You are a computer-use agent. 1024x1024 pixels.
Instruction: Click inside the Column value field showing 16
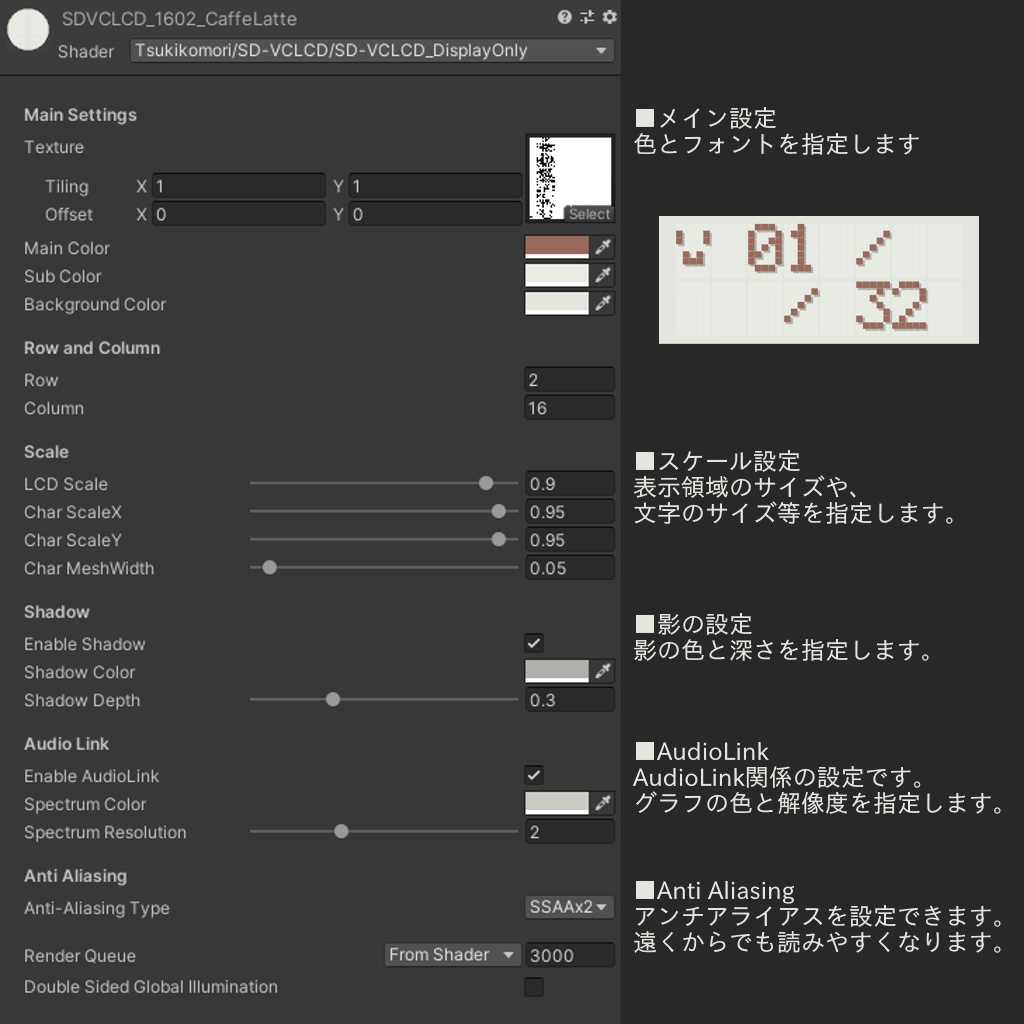point(569,407)
